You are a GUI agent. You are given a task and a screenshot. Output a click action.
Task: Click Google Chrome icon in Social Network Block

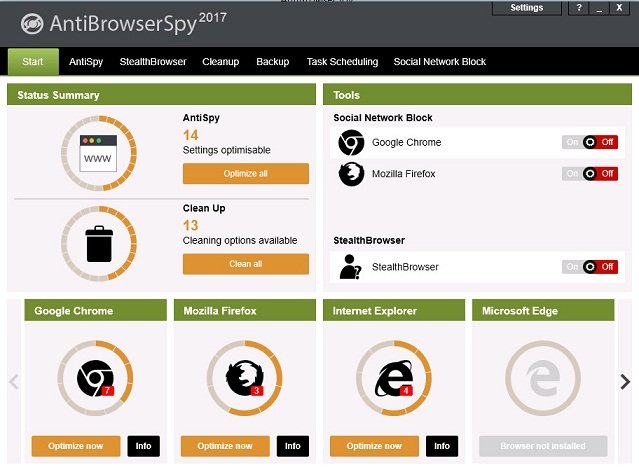[x=351, y=143]
